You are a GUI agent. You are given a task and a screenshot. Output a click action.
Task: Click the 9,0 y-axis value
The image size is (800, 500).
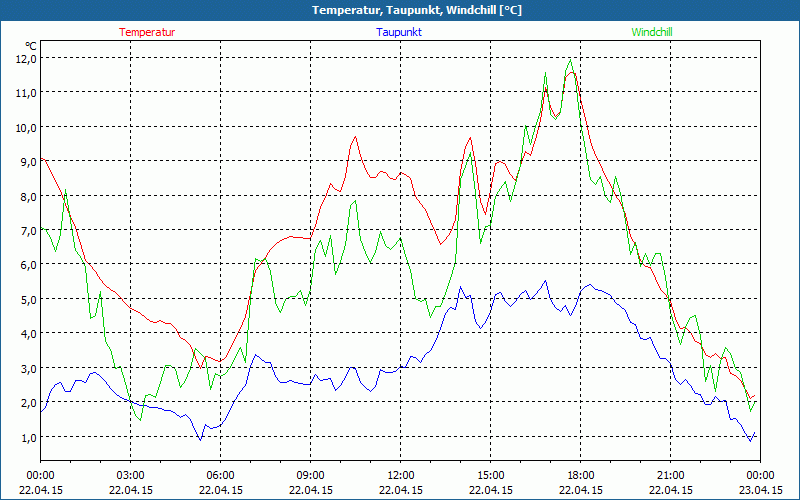tap(29, 162)
